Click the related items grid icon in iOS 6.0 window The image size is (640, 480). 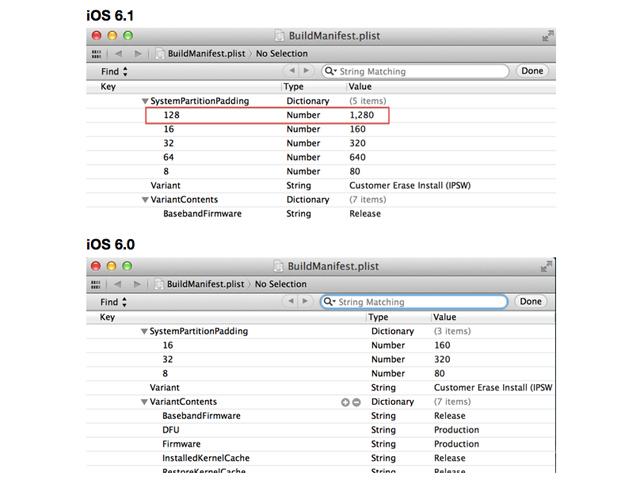(96, 284)
